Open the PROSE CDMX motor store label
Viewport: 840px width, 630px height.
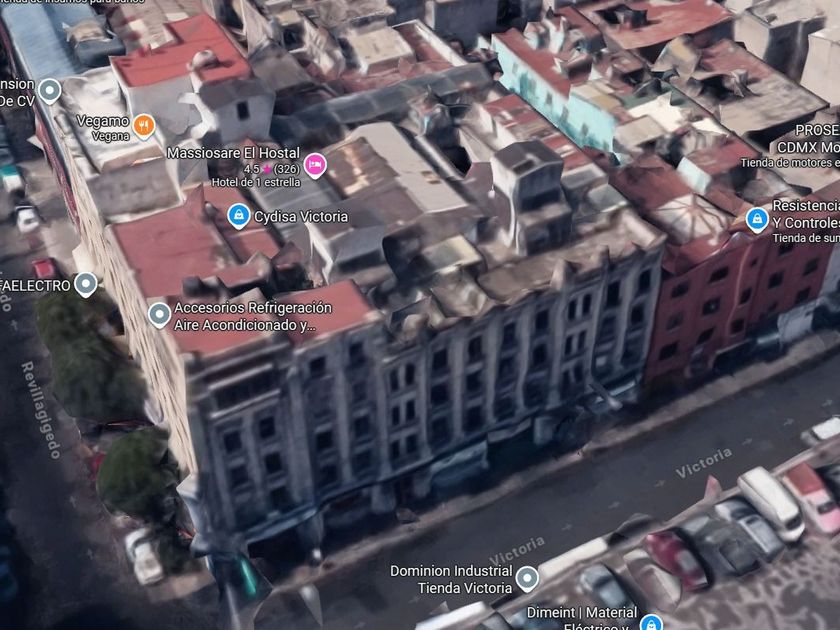pos(816,139)
